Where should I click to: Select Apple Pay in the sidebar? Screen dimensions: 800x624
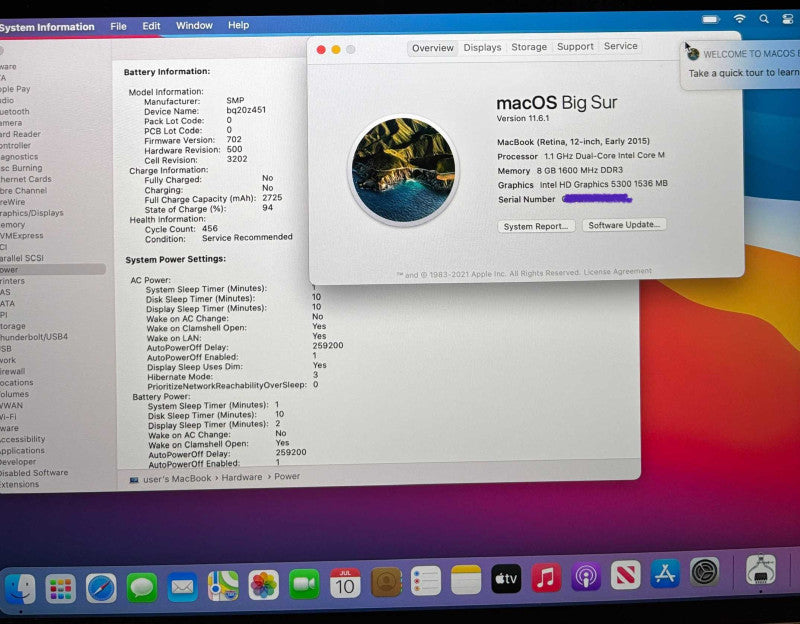pyautogui.click(x=15, y=89)
